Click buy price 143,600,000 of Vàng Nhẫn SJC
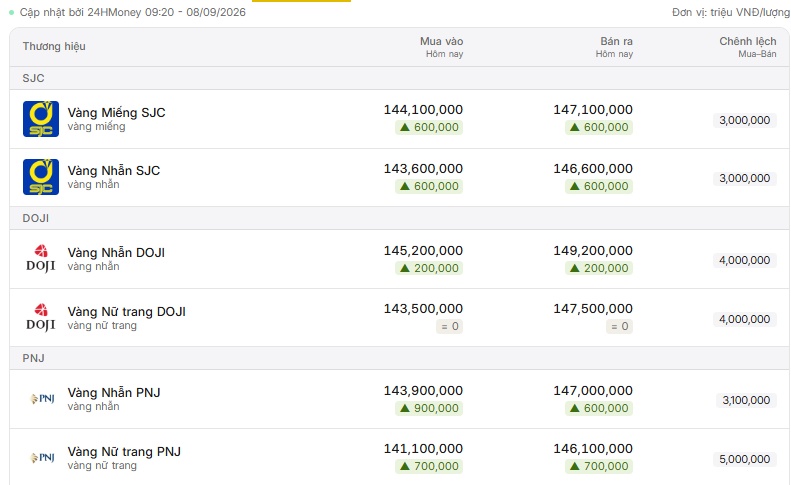This screenshot has width=791, height=485. (x=423, y=169)
